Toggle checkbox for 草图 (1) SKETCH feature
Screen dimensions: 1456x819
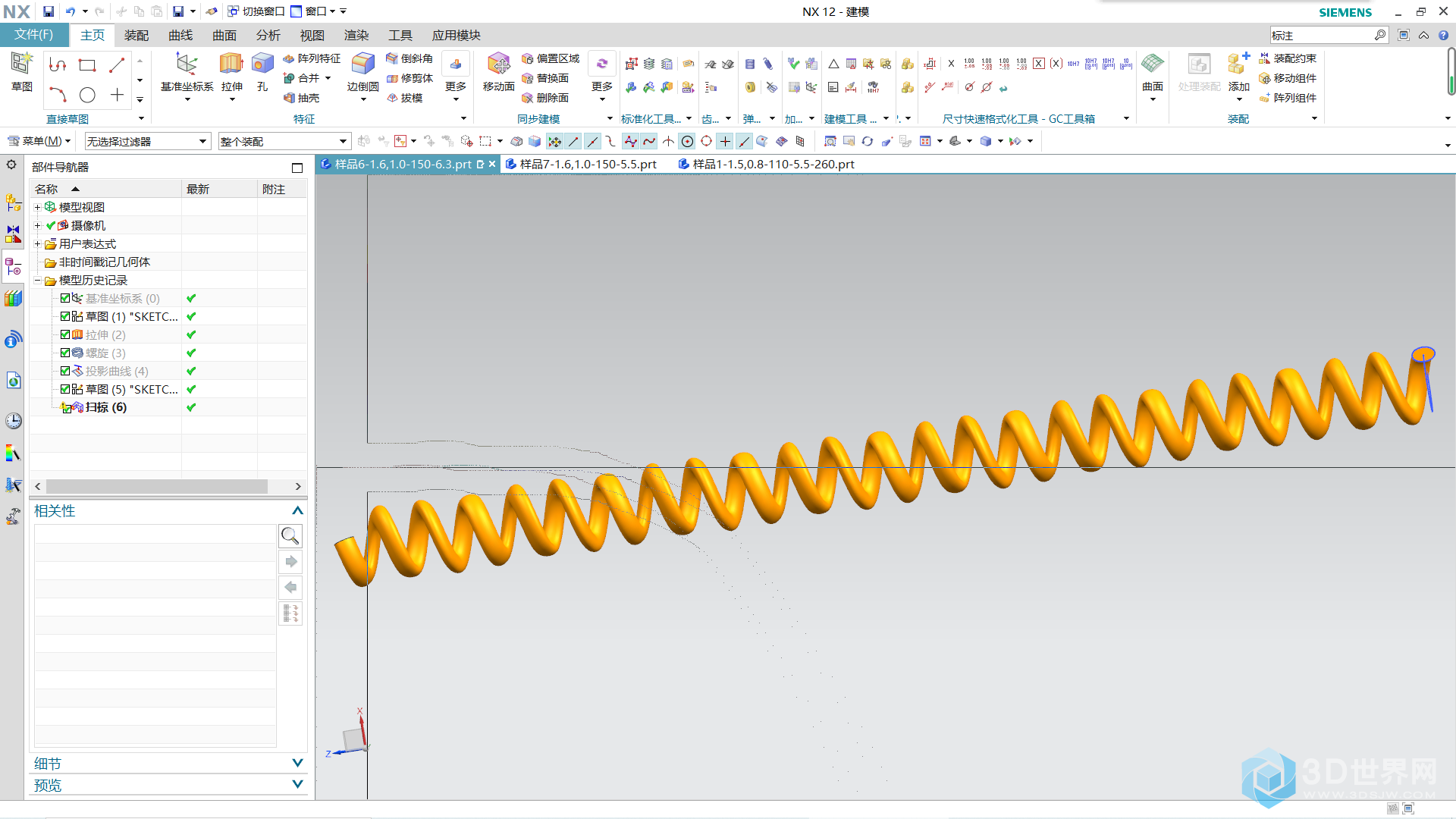(x=65, y=316)
